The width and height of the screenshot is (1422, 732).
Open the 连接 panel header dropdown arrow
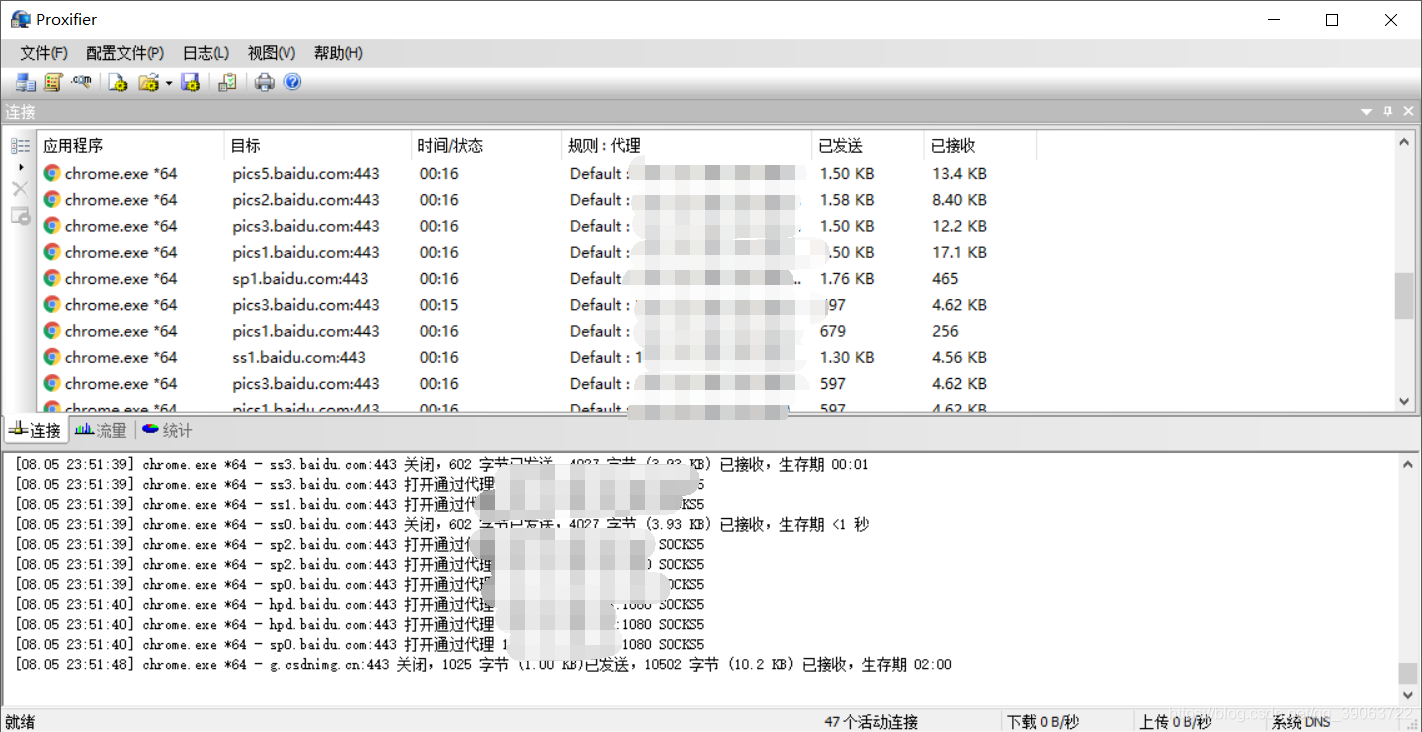tap(1366, 112)
